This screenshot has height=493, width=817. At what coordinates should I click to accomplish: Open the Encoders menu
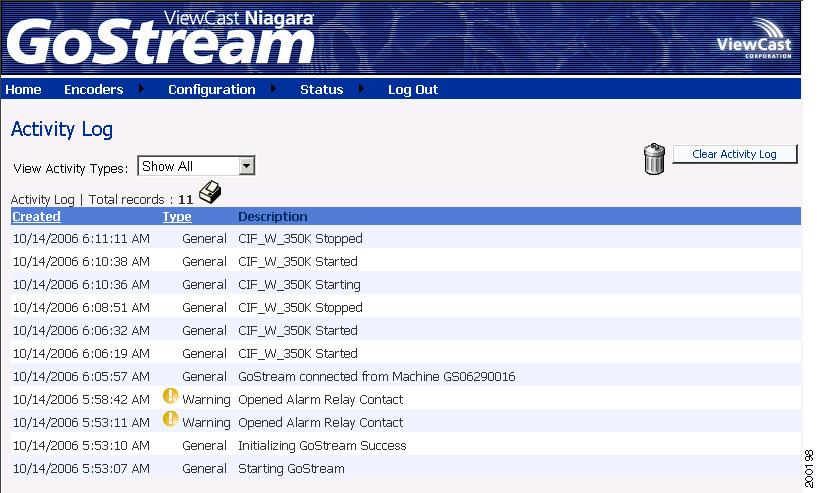[x=93, y=90]
